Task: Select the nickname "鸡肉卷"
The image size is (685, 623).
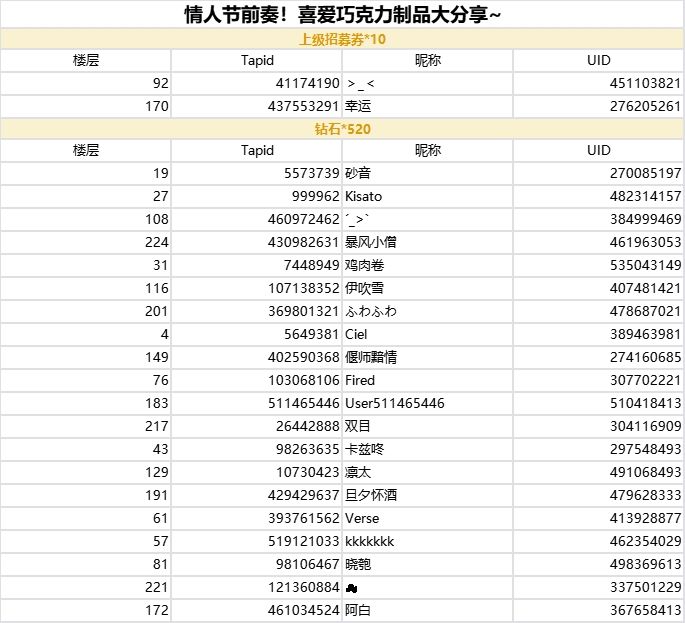Action: click(x=365, y=265)
